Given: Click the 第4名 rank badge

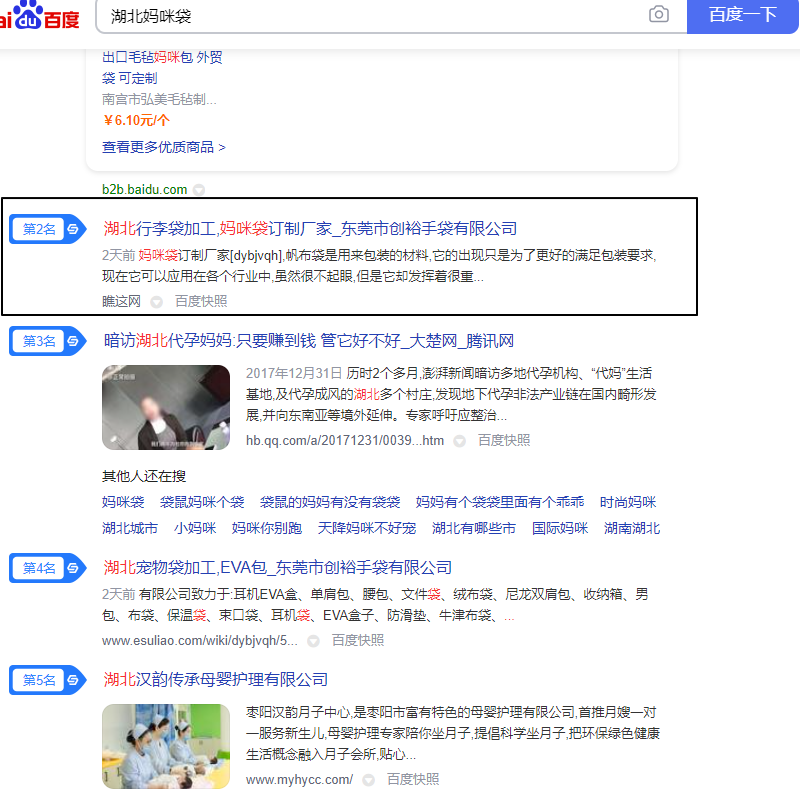Looking at the screenshot, I should pyautogui.click(x=47, y=568).
